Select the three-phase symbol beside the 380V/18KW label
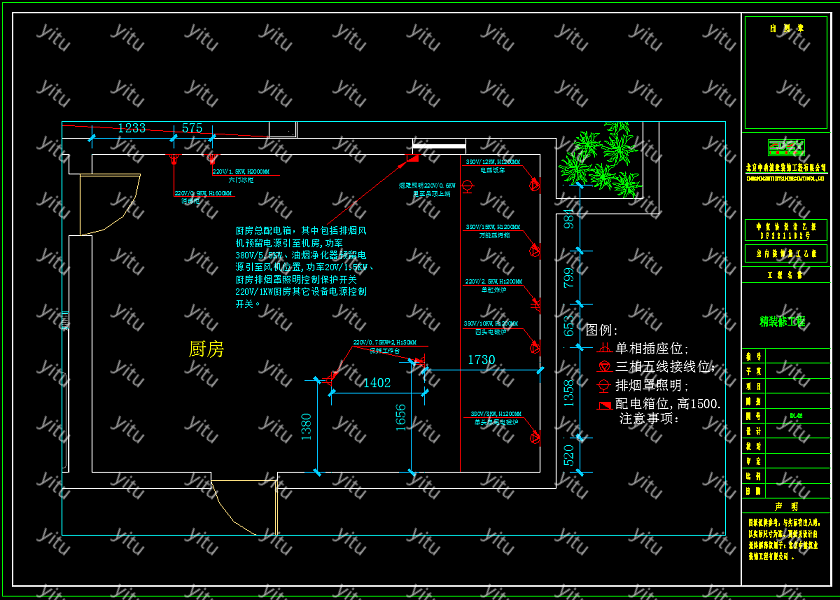The width and height of the screenshot is (840, 600). pos(535,250)
